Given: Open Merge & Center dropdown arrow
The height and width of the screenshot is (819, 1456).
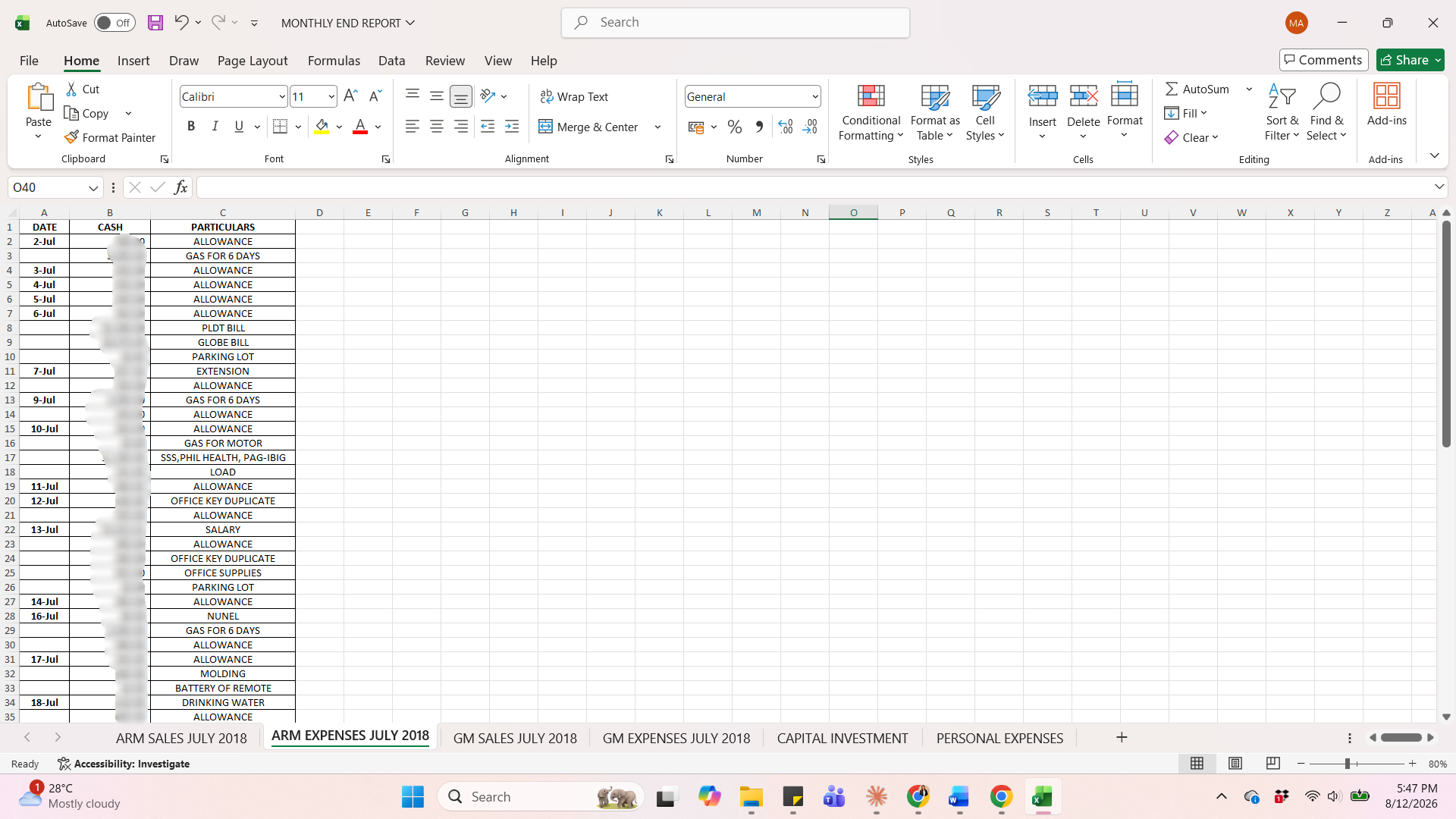Looking at the screenshot, I should coord(657,127).
